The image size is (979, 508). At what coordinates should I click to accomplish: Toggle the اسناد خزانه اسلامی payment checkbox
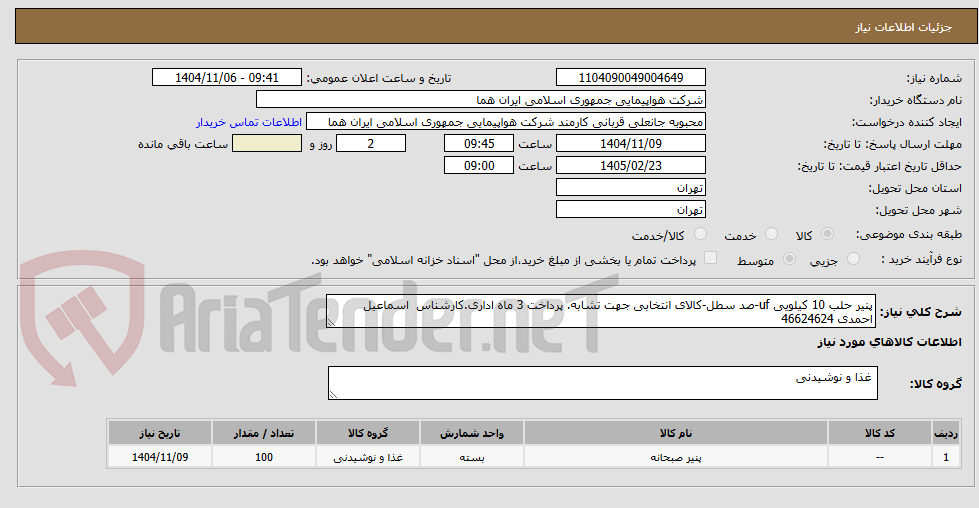pos(711,258)
